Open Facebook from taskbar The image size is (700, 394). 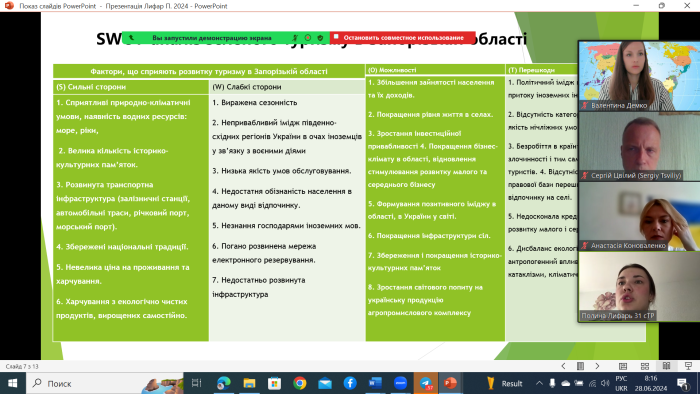(x=350, y=383)
